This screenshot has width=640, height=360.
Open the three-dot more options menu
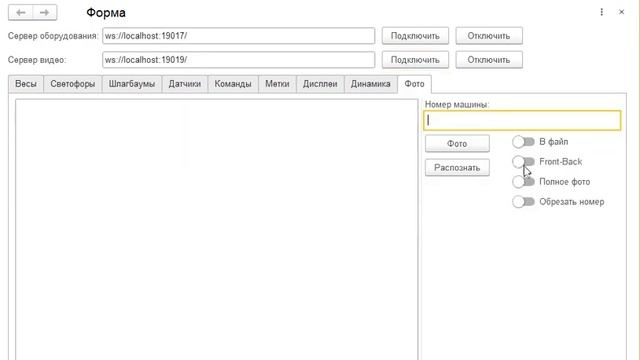tap(602, 12)
